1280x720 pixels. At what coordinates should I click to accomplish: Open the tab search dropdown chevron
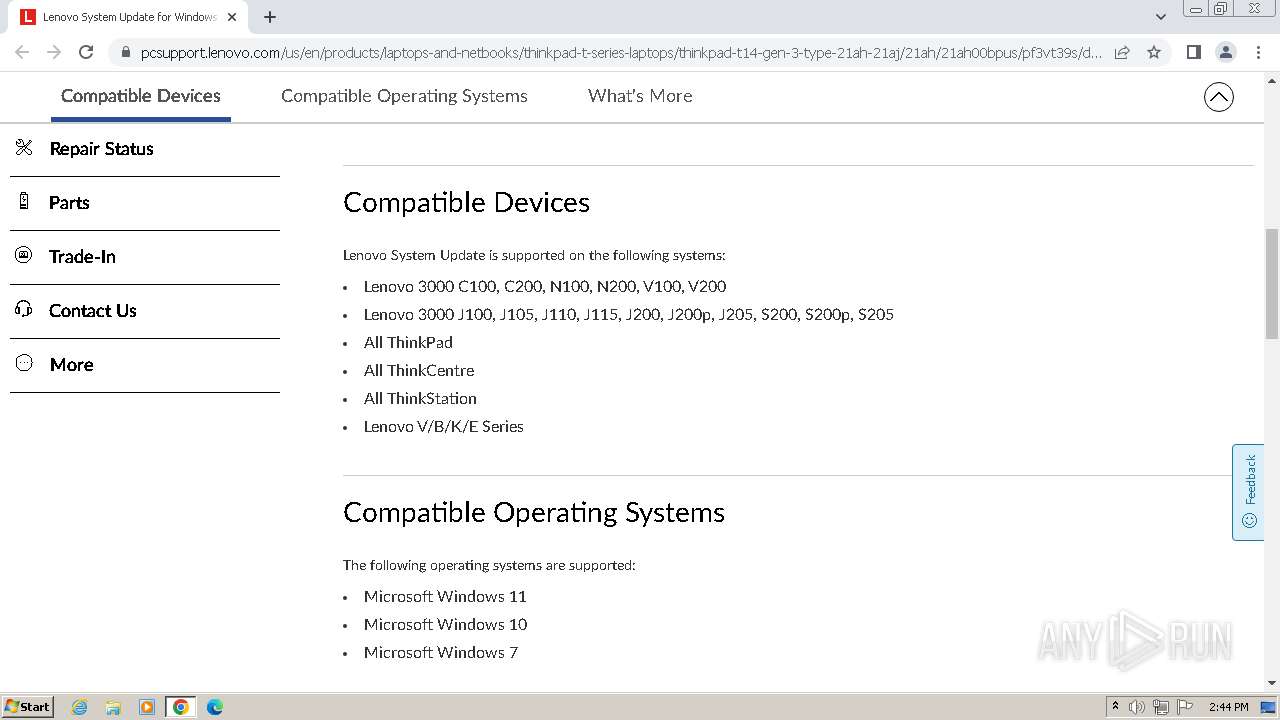click(x=1161, y=17)
